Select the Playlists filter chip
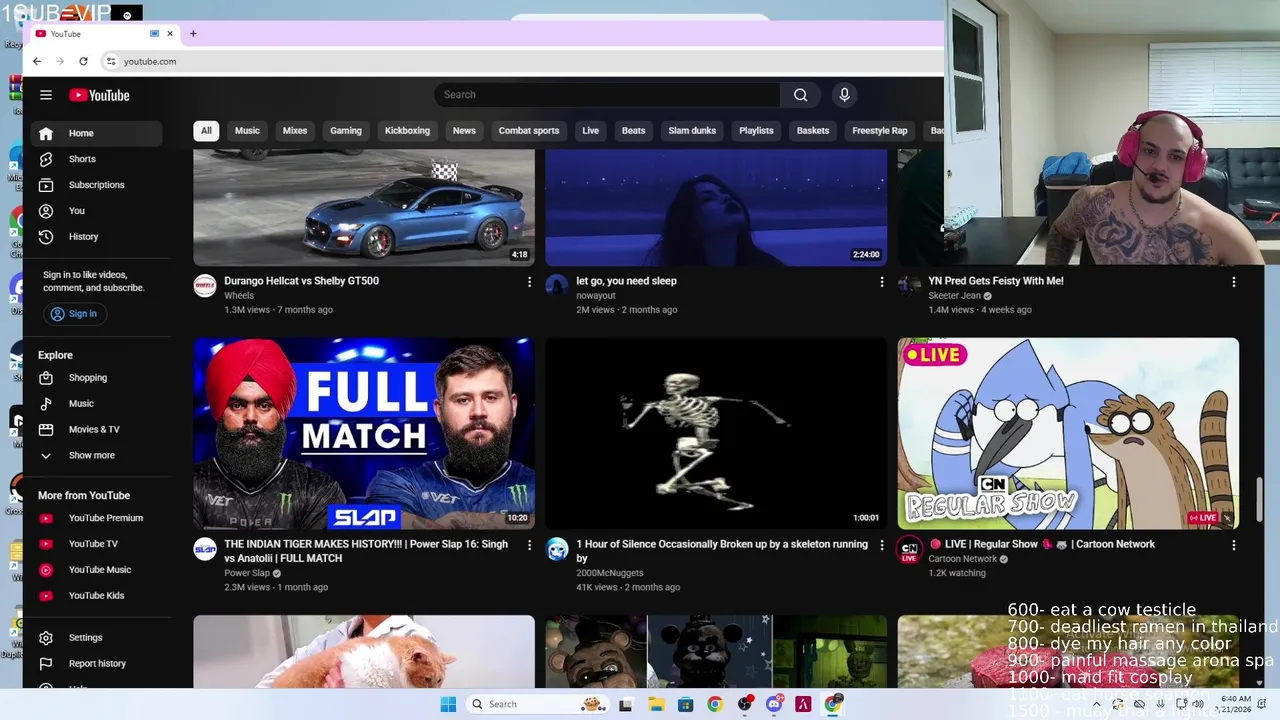The width and height of the screenshot is (1280, 720). [x=756, y=131]
